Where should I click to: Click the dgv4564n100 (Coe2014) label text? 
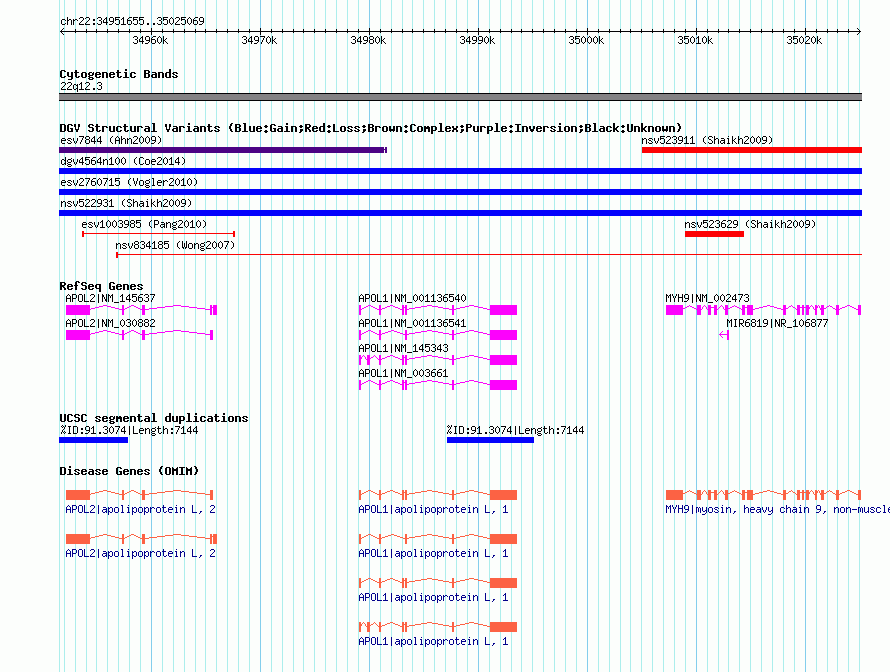[123, 161]
